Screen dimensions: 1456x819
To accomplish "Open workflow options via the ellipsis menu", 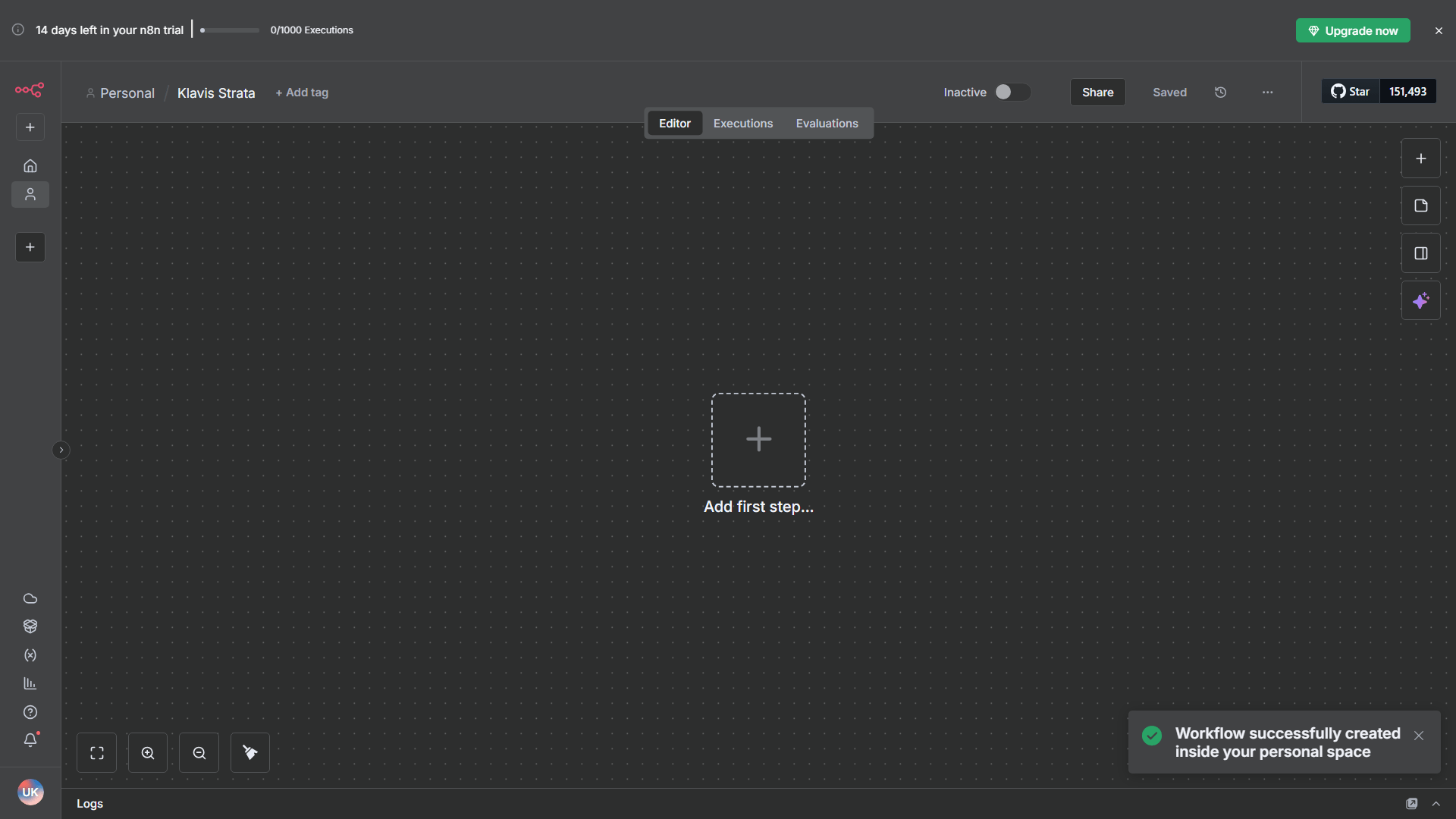I will pos(1267,92).
